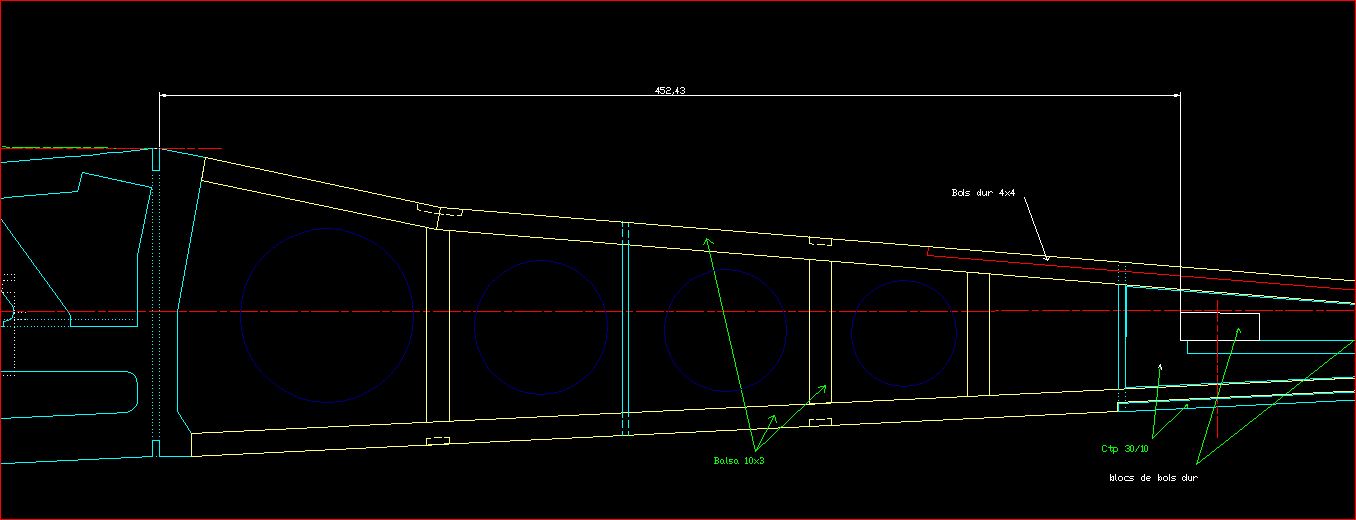Click inside the largest leftmost blue circle

click(x=327, y=315)
